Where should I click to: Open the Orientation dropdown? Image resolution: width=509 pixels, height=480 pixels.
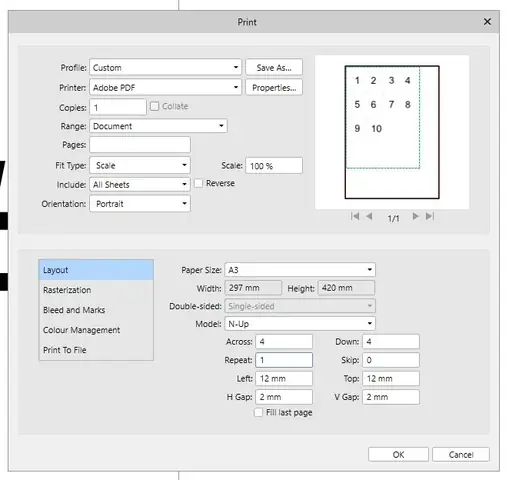[x=140, y=204]
